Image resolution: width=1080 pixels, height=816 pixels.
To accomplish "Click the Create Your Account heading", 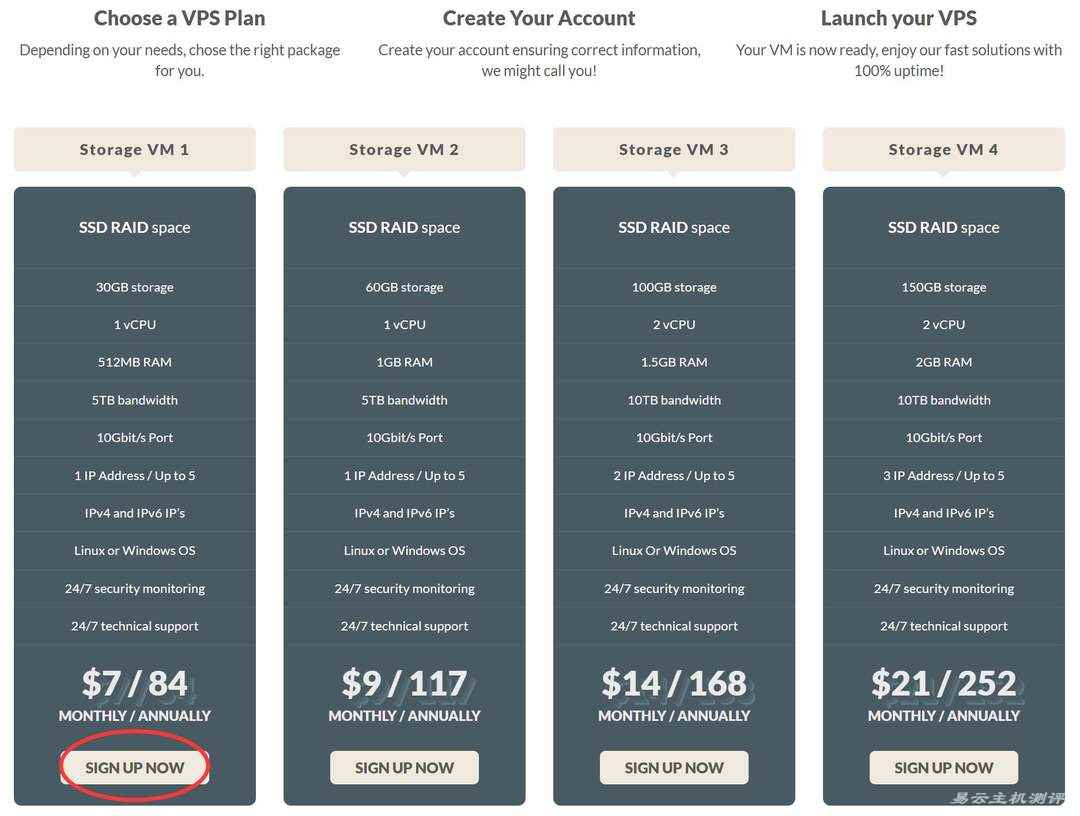I will click(x=539, y=18).
